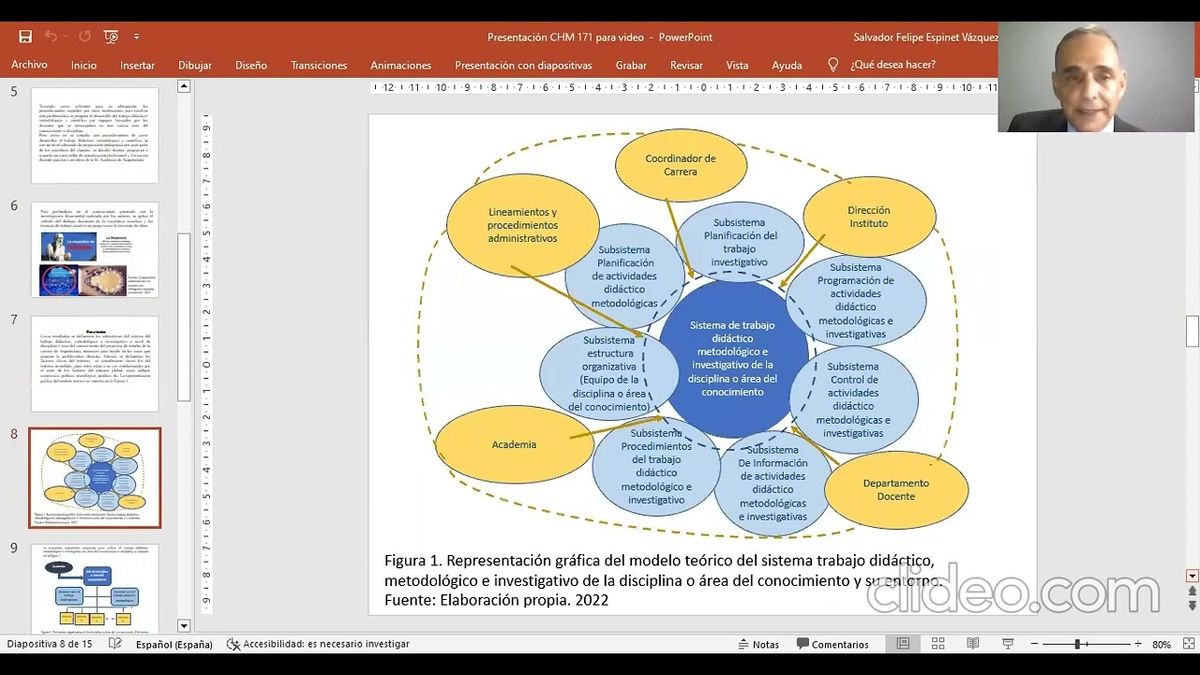Click the slide panel scroll-down arrow
1200x675 pixels.
click(x=184, y=626)
